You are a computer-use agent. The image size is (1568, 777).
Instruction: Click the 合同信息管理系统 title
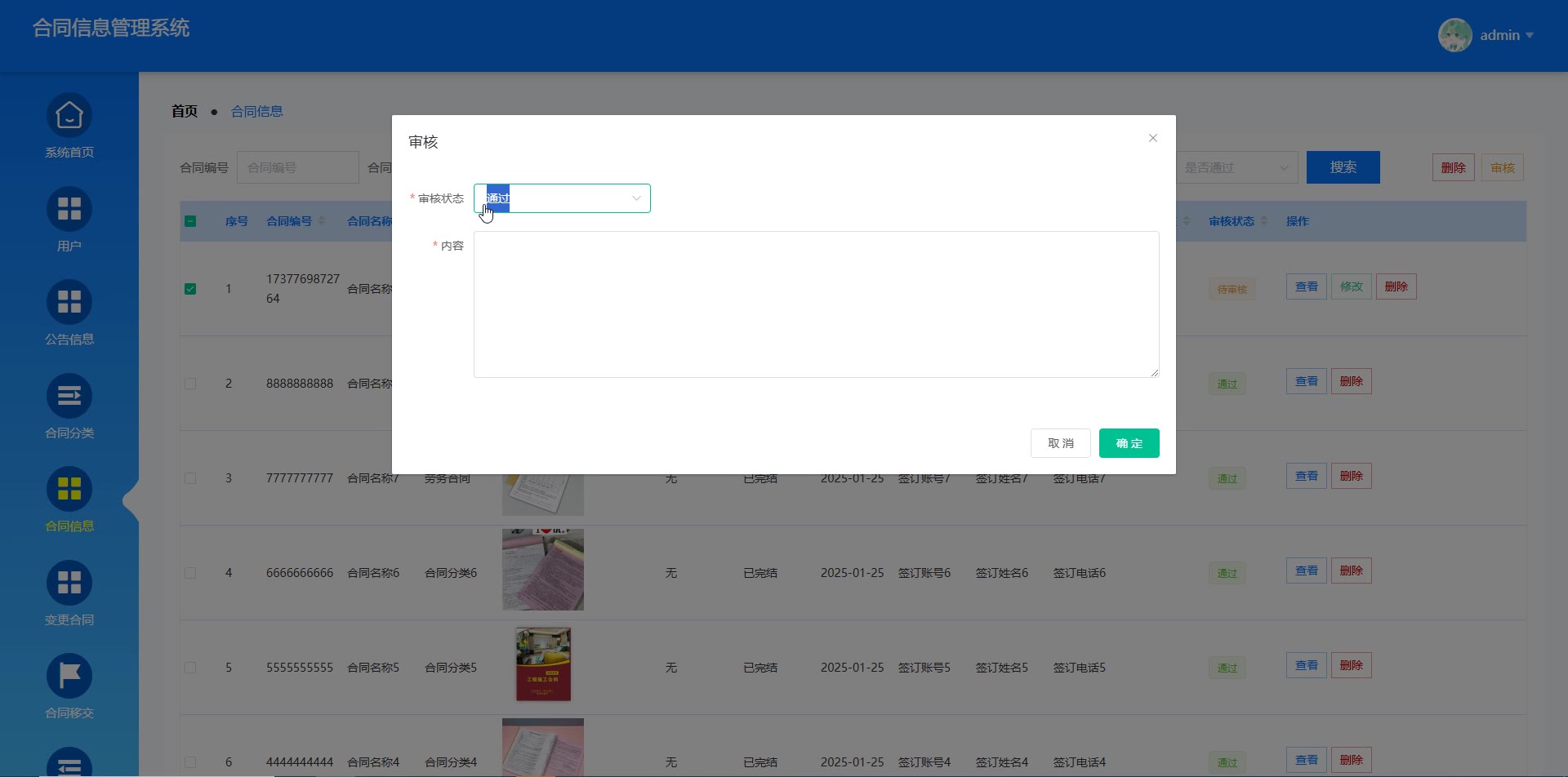click(x=111, y=28)
